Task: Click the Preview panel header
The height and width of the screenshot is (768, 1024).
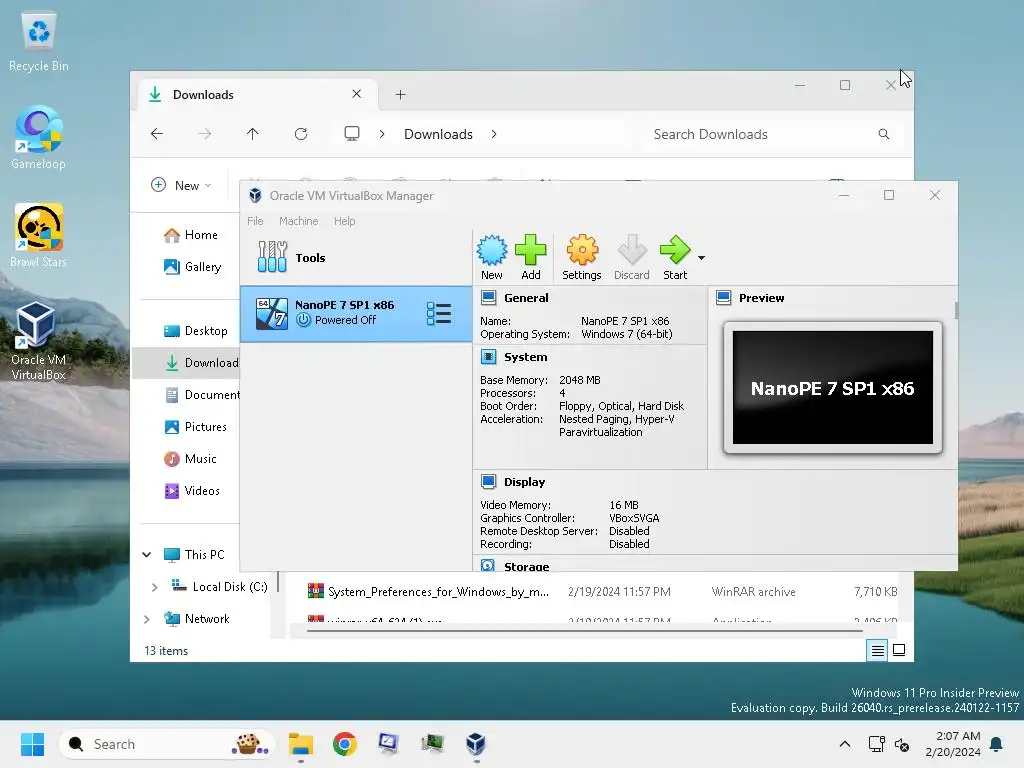Action: click(x=761, y=298)
